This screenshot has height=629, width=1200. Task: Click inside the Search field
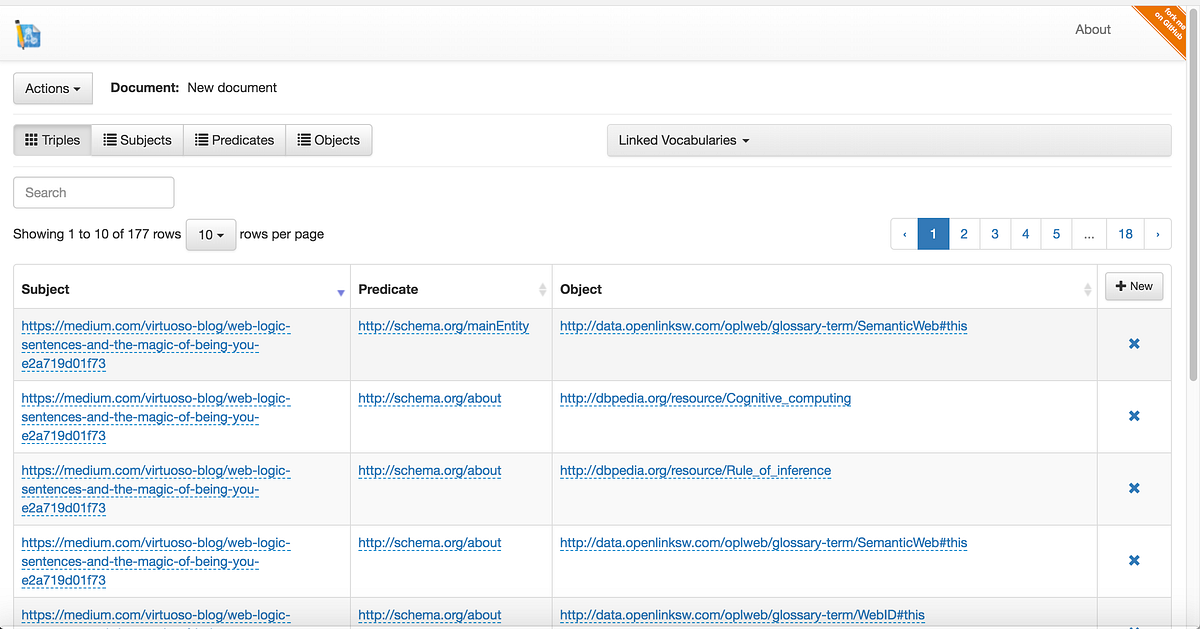click(93, 192)
